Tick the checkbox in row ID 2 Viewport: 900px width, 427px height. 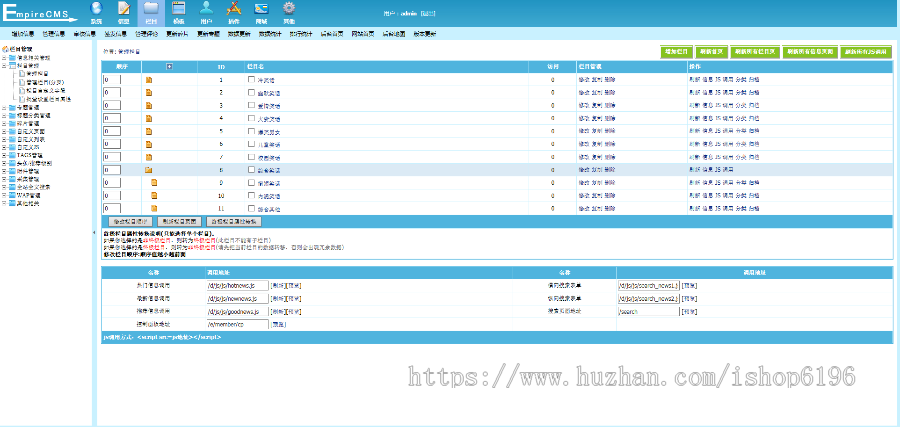click(251, 92)
